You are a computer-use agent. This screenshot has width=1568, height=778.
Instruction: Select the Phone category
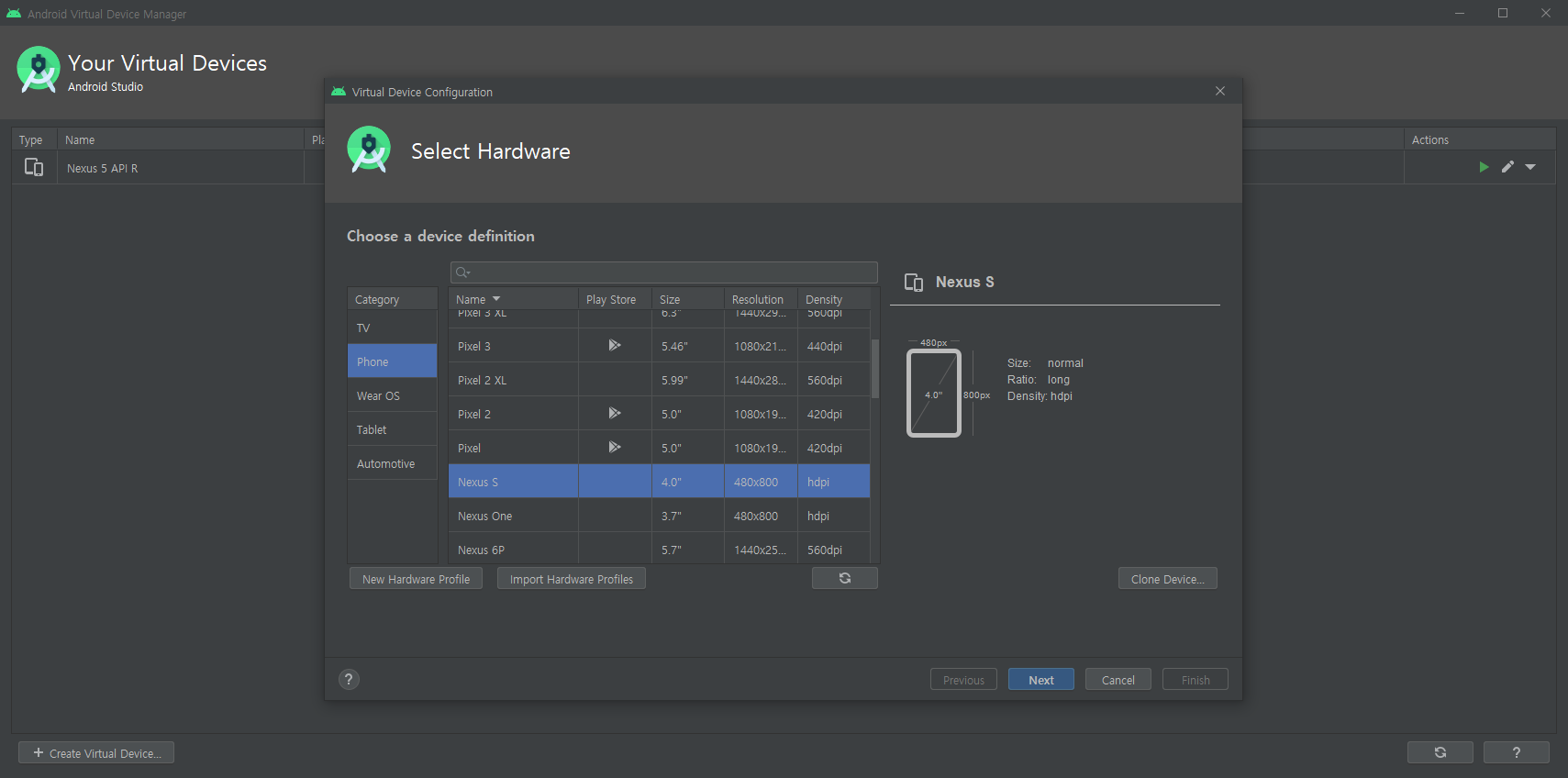click(x=392, y=361)
